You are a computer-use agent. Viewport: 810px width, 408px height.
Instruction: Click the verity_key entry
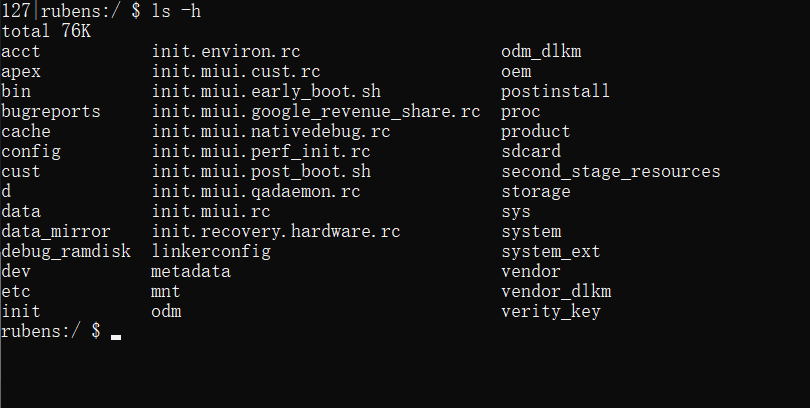click(551, 311)
